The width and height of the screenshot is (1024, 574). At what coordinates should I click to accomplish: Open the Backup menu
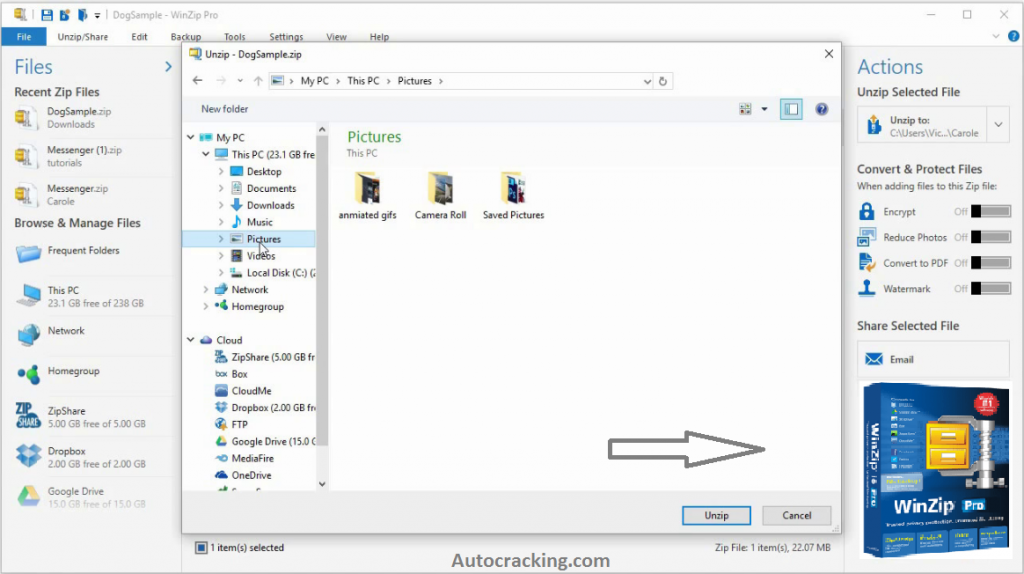(186, 37)
